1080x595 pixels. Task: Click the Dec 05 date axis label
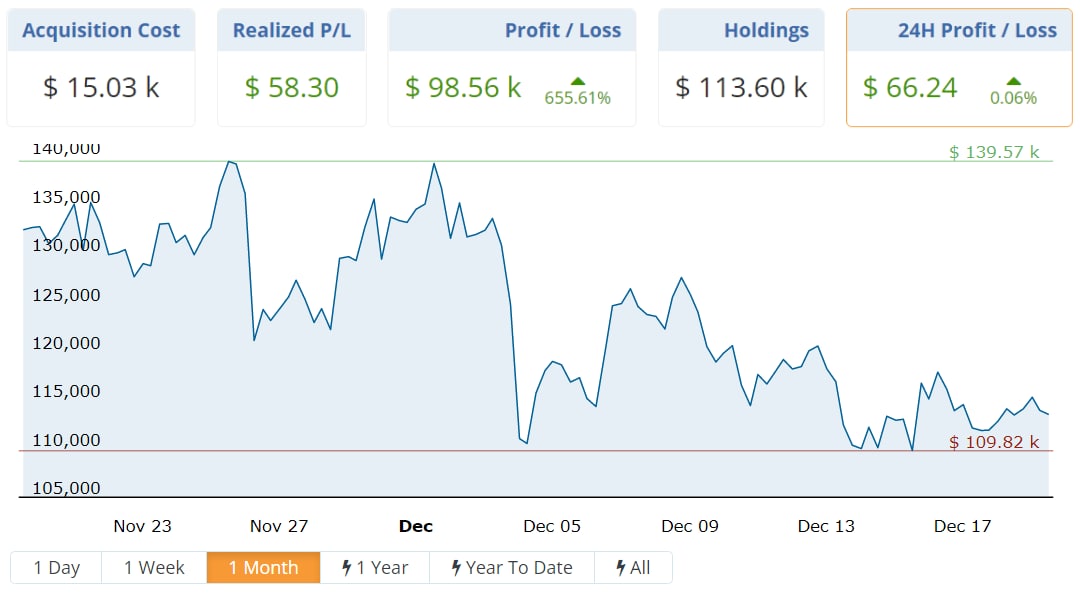click(x=552, y=526)
